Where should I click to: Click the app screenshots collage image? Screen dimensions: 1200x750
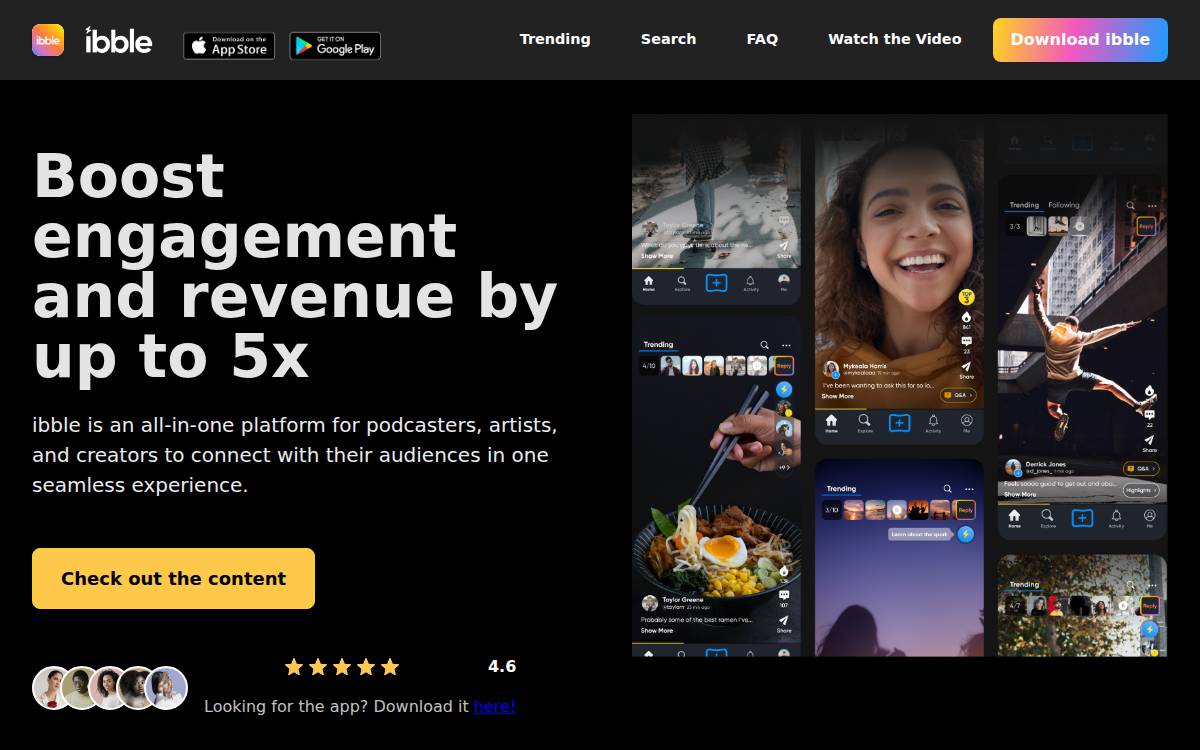point(899,385)
